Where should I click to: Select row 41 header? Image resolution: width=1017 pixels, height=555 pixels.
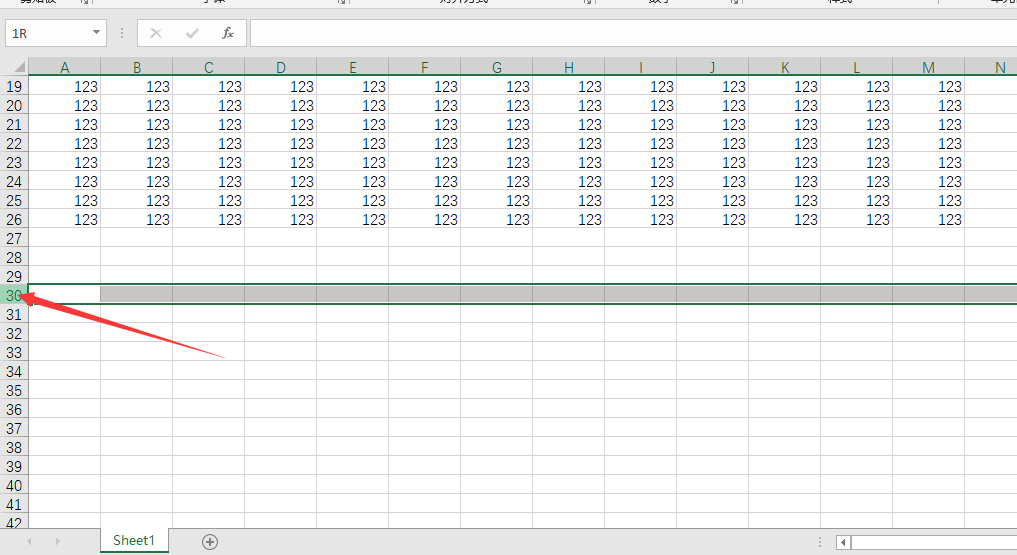(x=14, y=504)
